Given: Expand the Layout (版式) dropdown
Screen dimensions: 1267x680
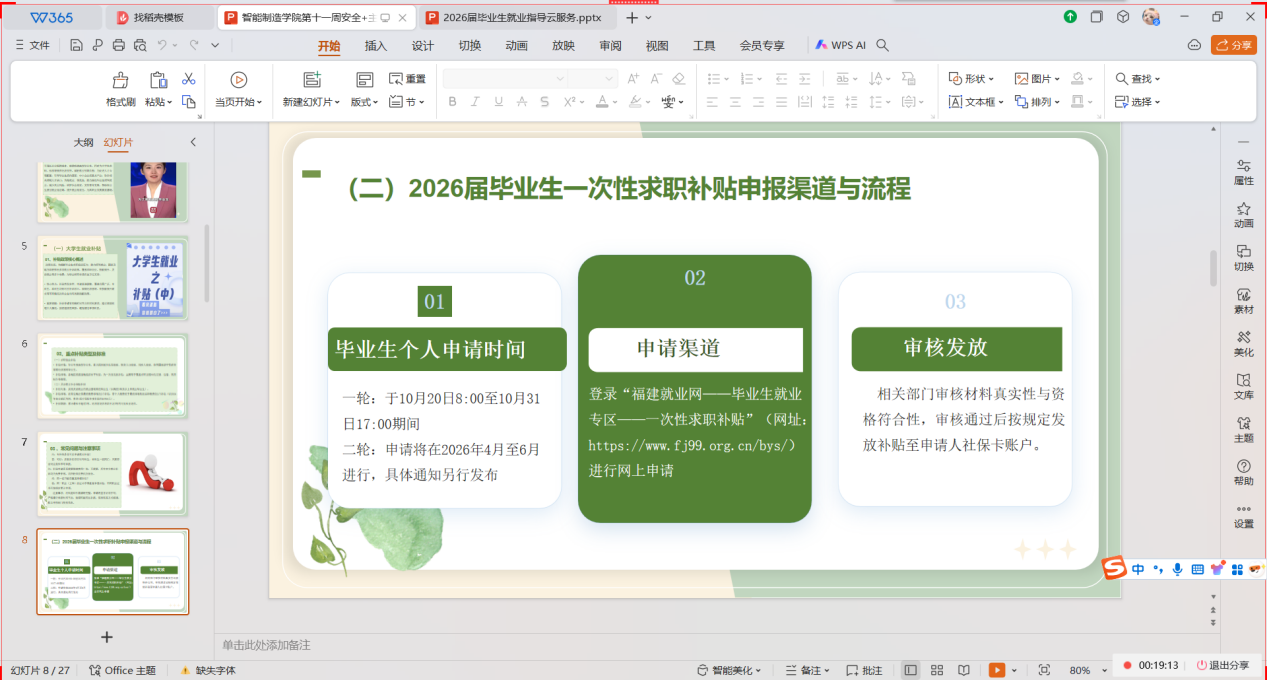Looking at the screenshot, I should click(x=364, y=102).
